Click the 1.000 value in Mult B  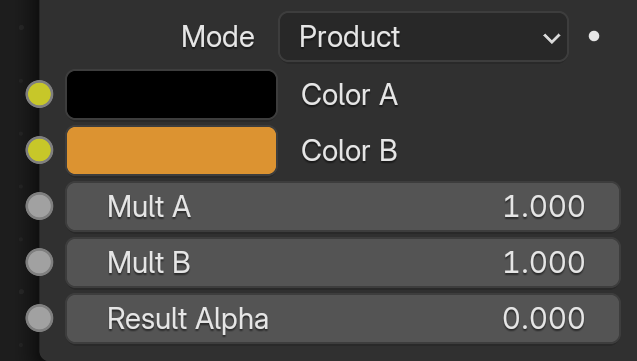point(544,263)
